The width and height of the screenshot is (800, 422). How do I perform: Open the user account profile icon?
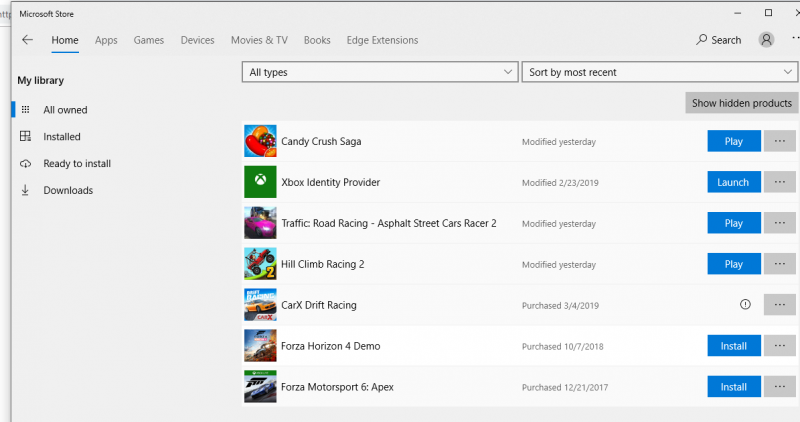(x=766, y=40)
